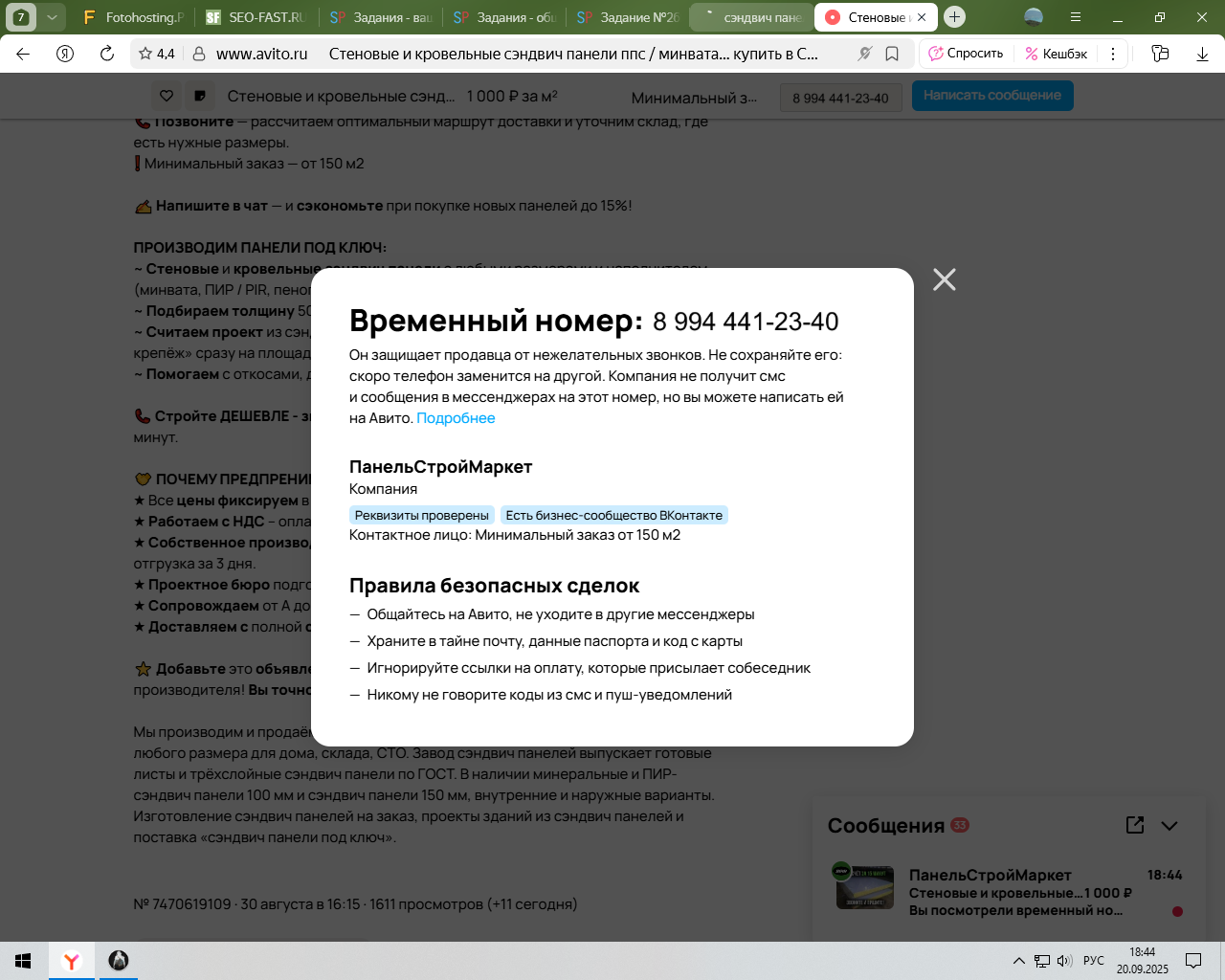The image size is (1225, 980).
Task: Open ПанельСтройМаркет chat thumbnail
Action: tap(864, 886)
